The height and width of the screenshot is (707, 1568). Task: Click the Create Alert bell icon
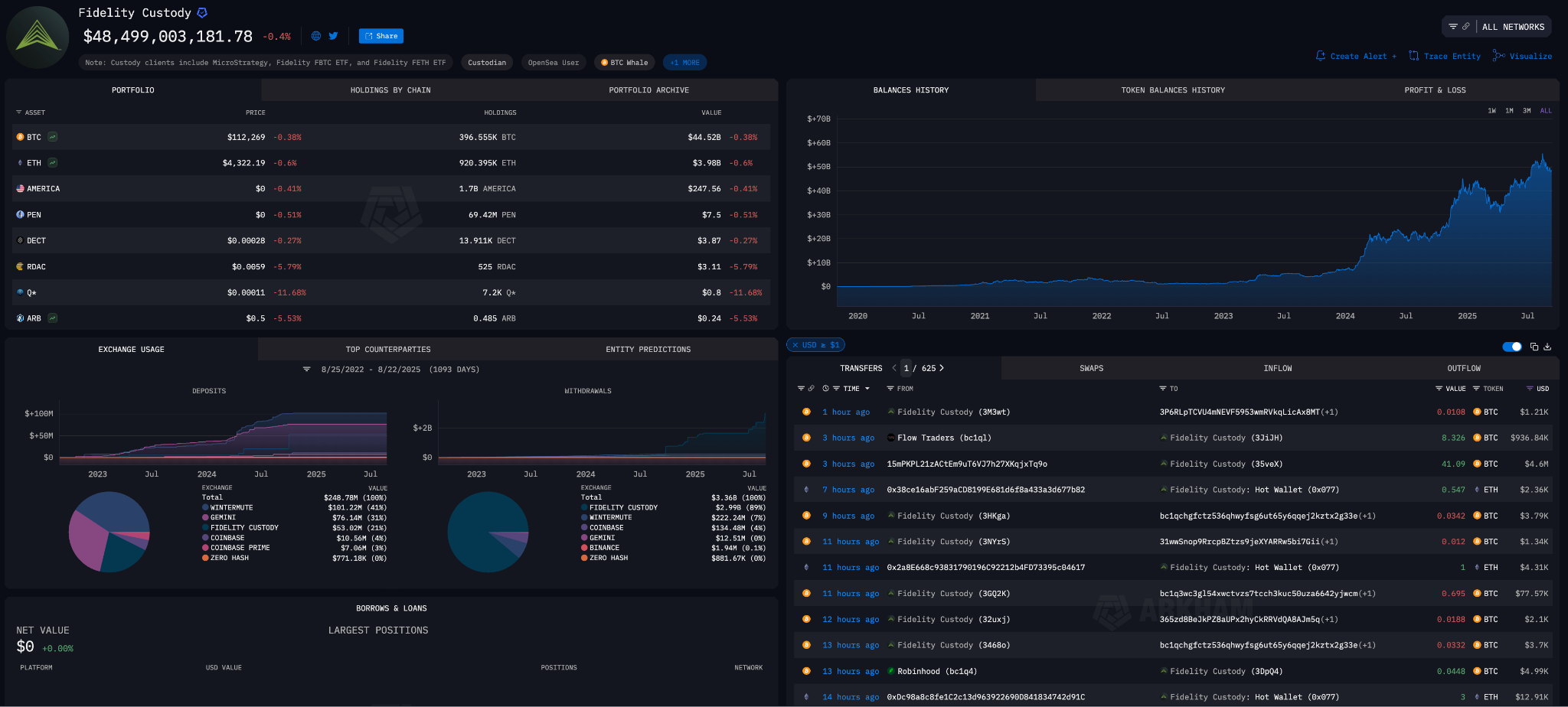coord(1321,56)
